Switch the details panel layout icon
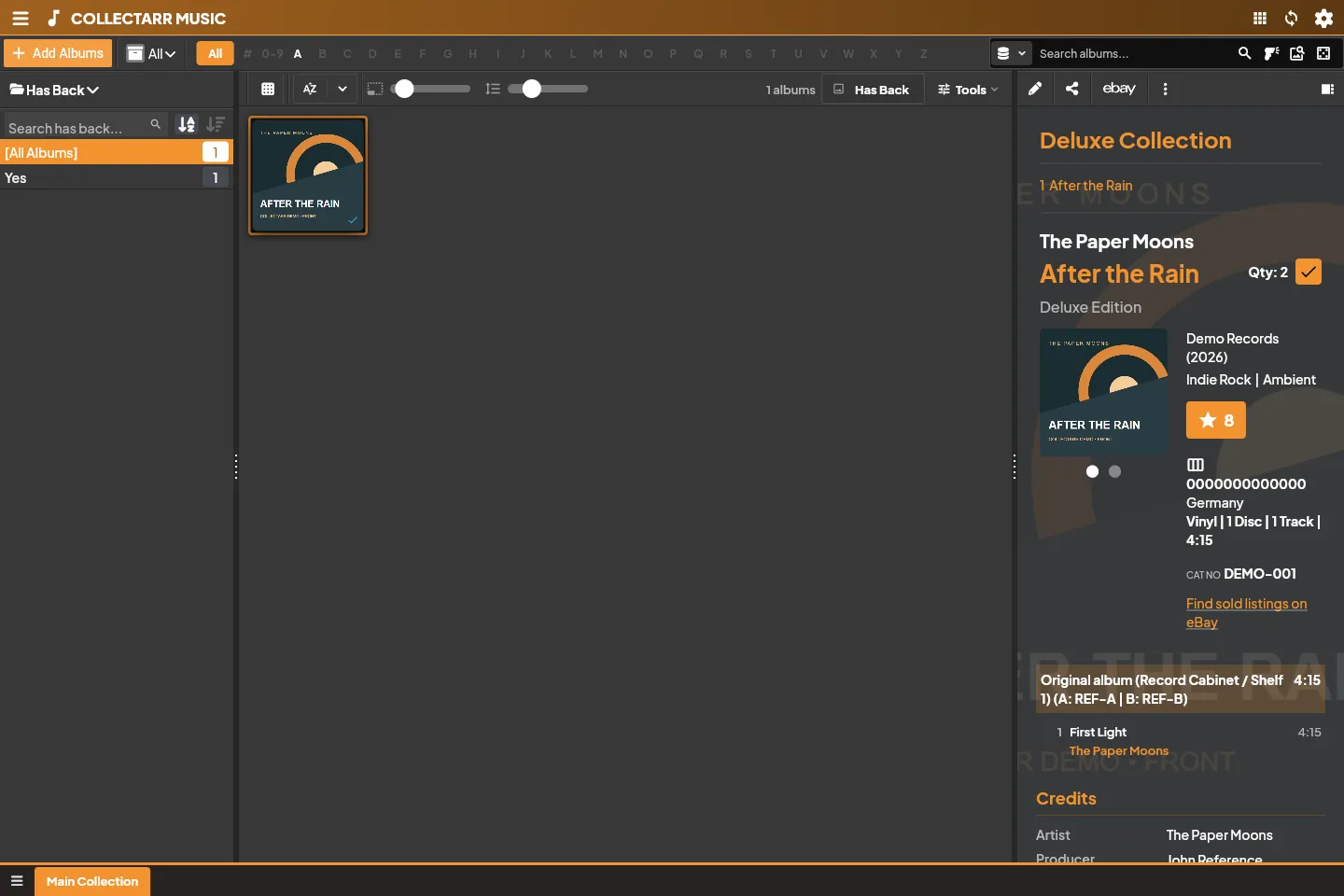1344x896 pixels. [1327, 89]
